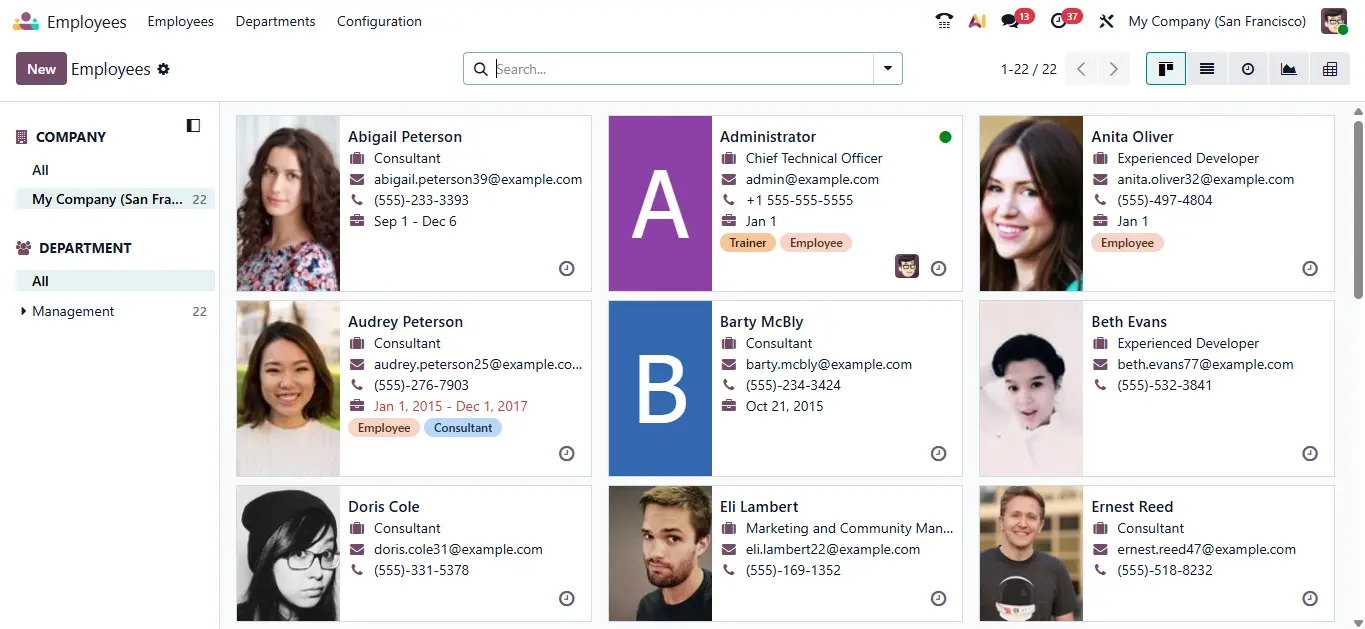Go to next page of records
This screenshot has height=629, width=1365.
pyautogui.click(x=1113, y=69)
